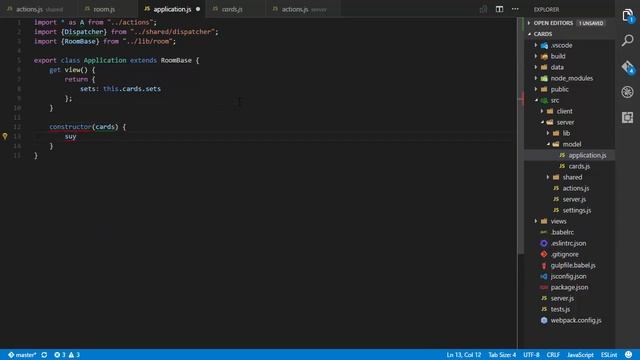
Task: Open settings.js in the explorer
Action: [576, 211]
